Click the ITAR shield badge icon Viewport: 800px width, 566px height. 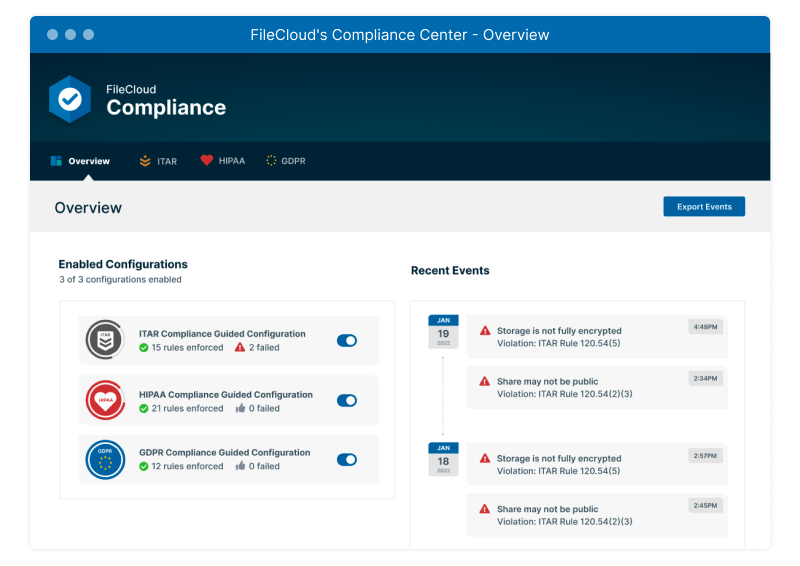pyautogui.click(x=105, y=339)
